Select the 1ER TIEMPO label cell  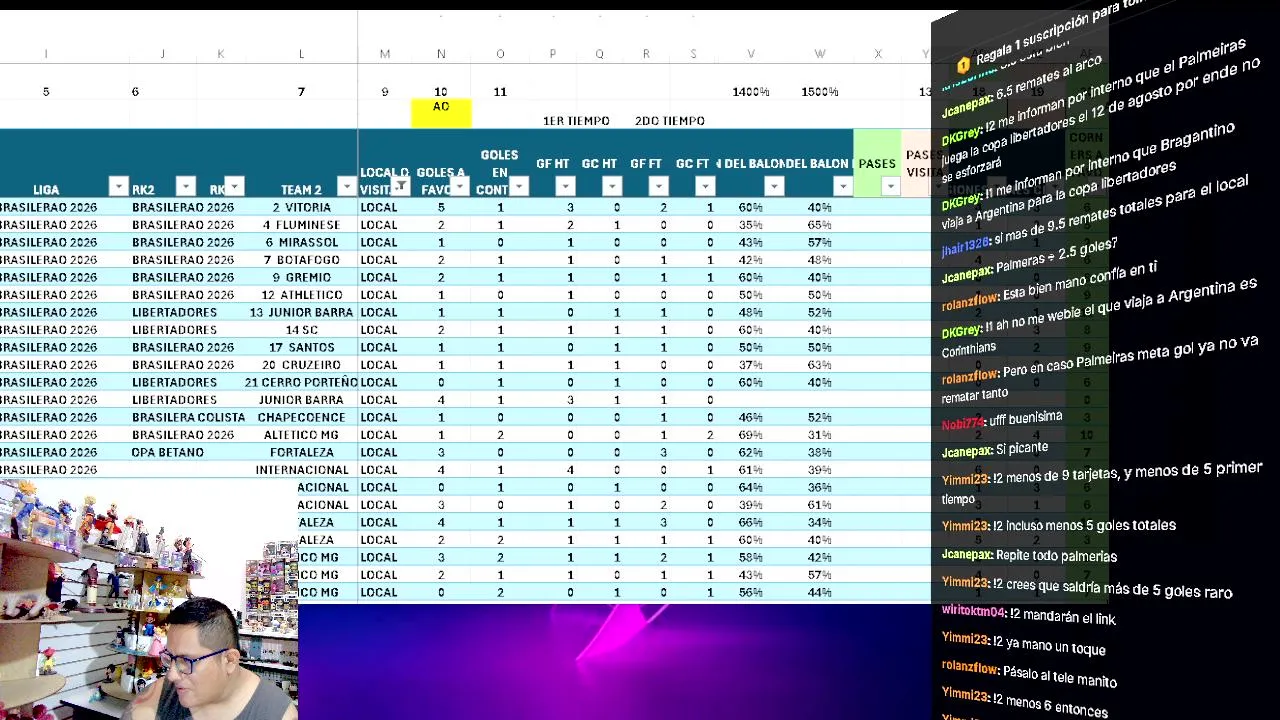click(576, 121)
